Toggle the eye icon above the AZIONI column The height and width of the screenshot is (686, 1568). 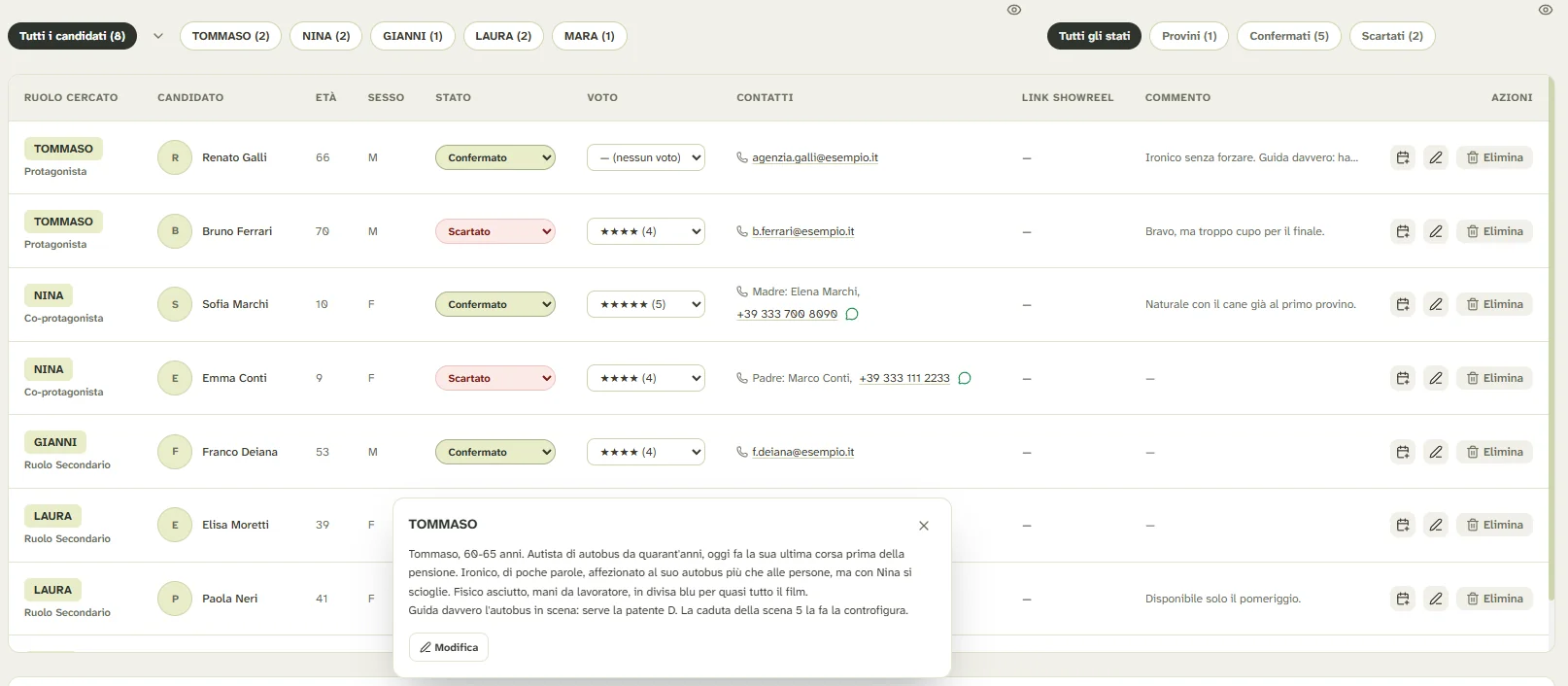point(1546,10)
